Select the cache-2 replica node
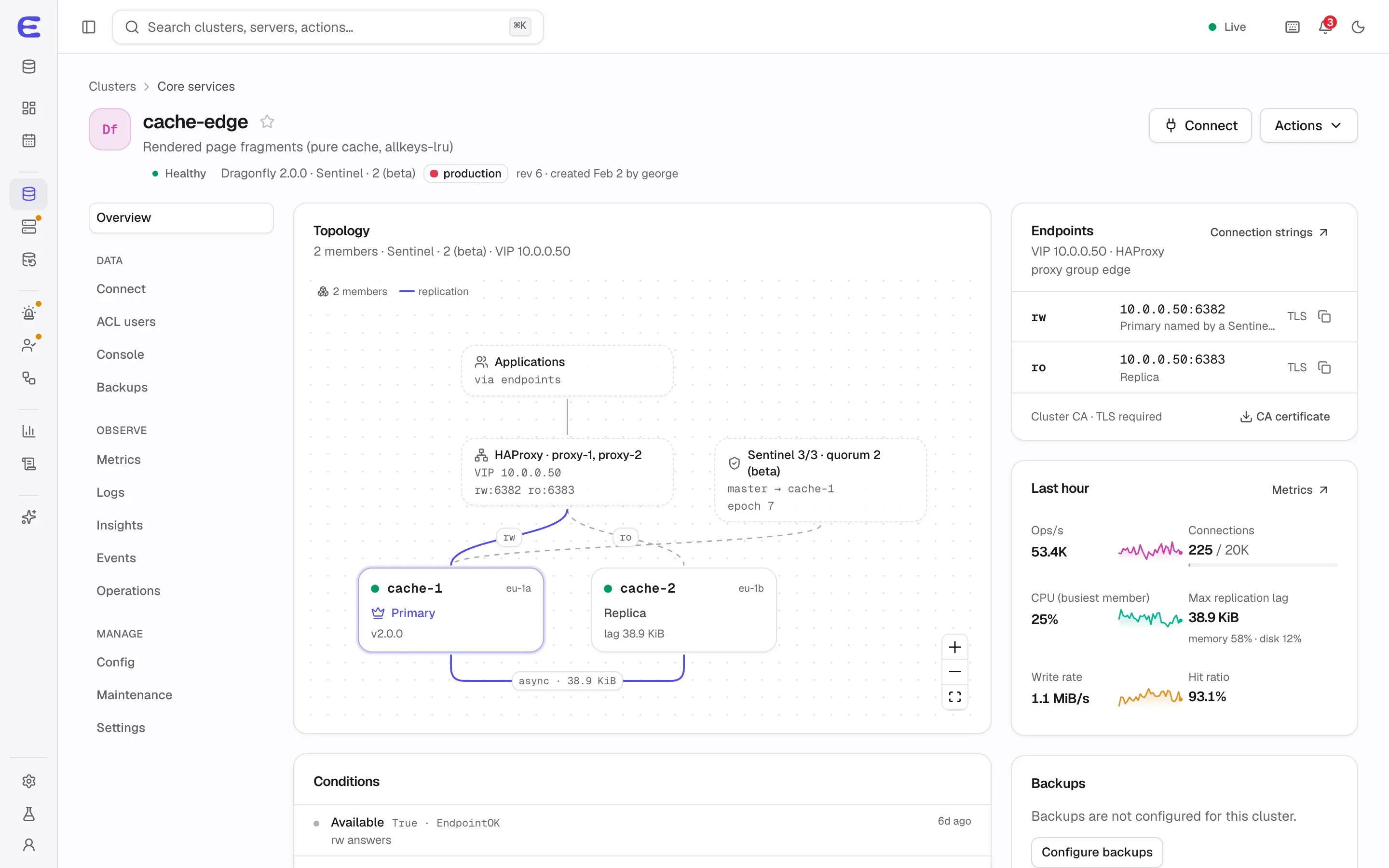This screenshot has width=1389, height=868. 683,610
